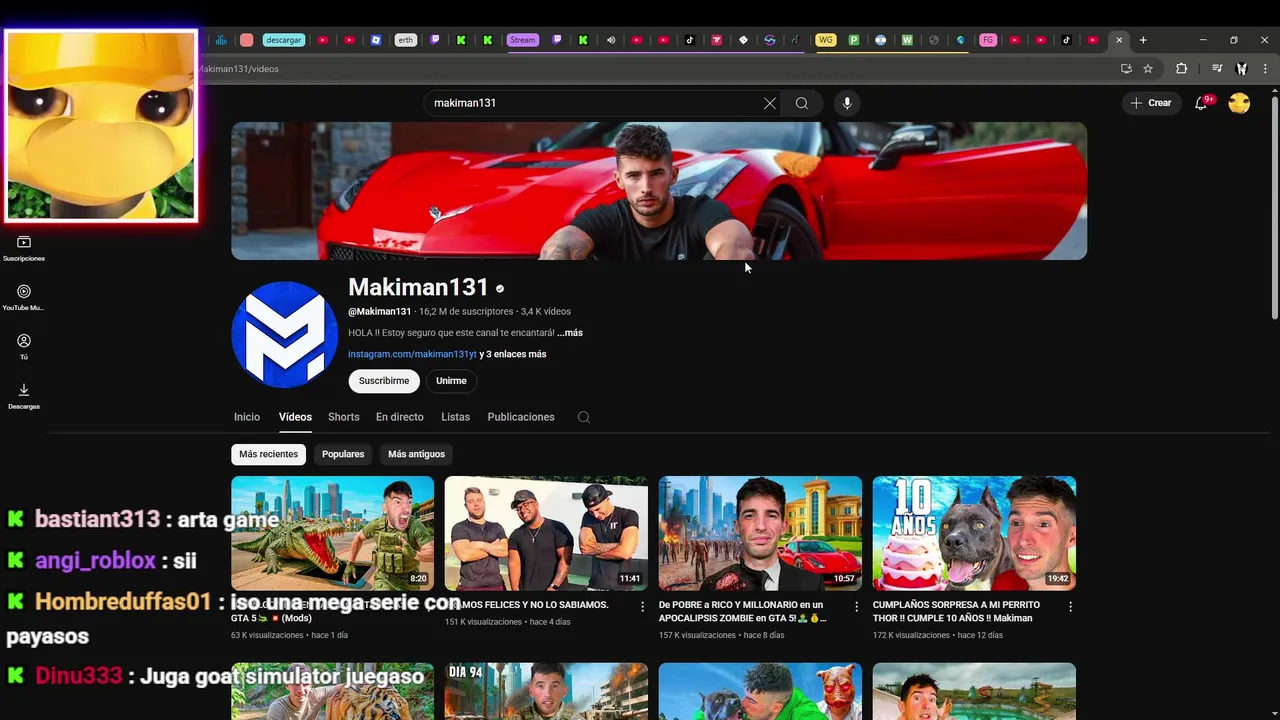The width and height of the screenshot is (1280, 720).
Task: Open the En directo tab
Action: point(400,417)
